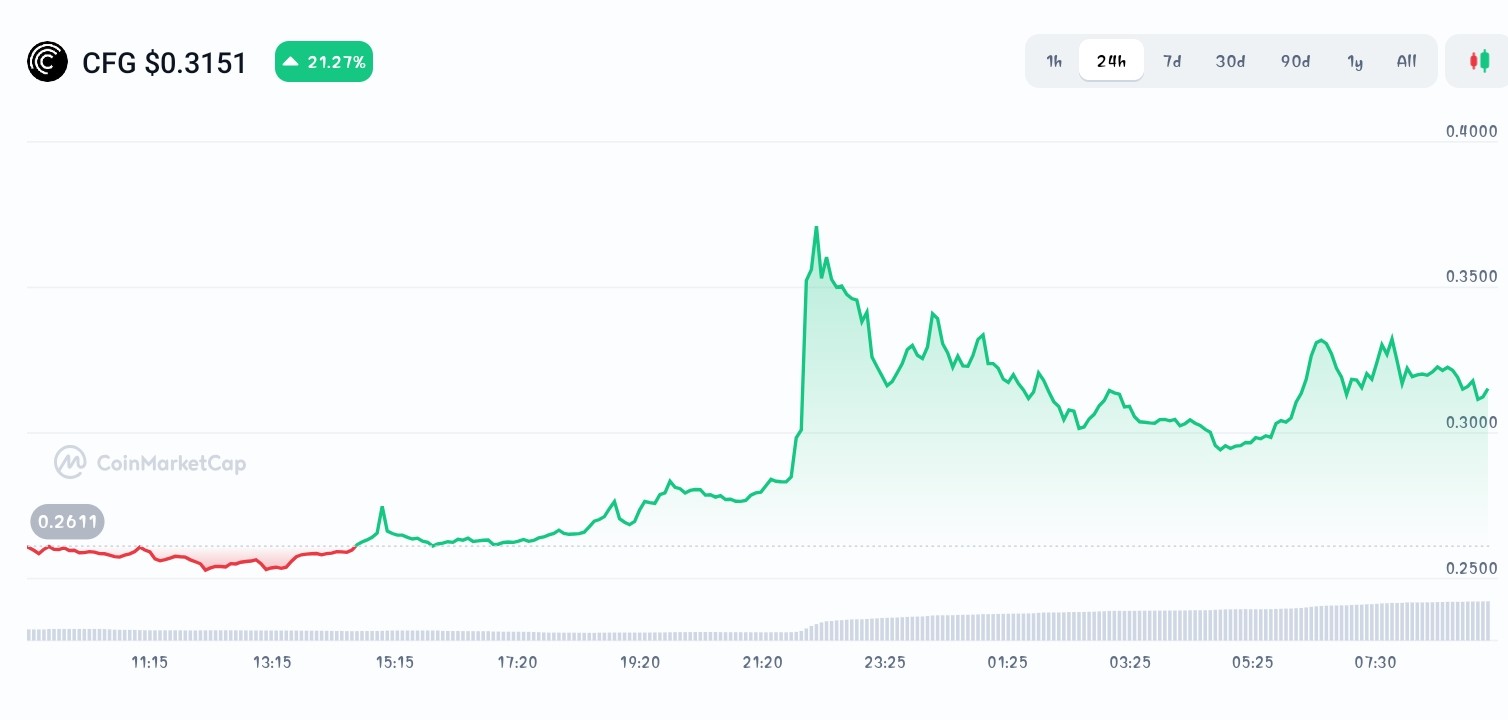Screen dimensions: 1508x720
Task: Click the 19:20 time axis label
Action: 640,662
